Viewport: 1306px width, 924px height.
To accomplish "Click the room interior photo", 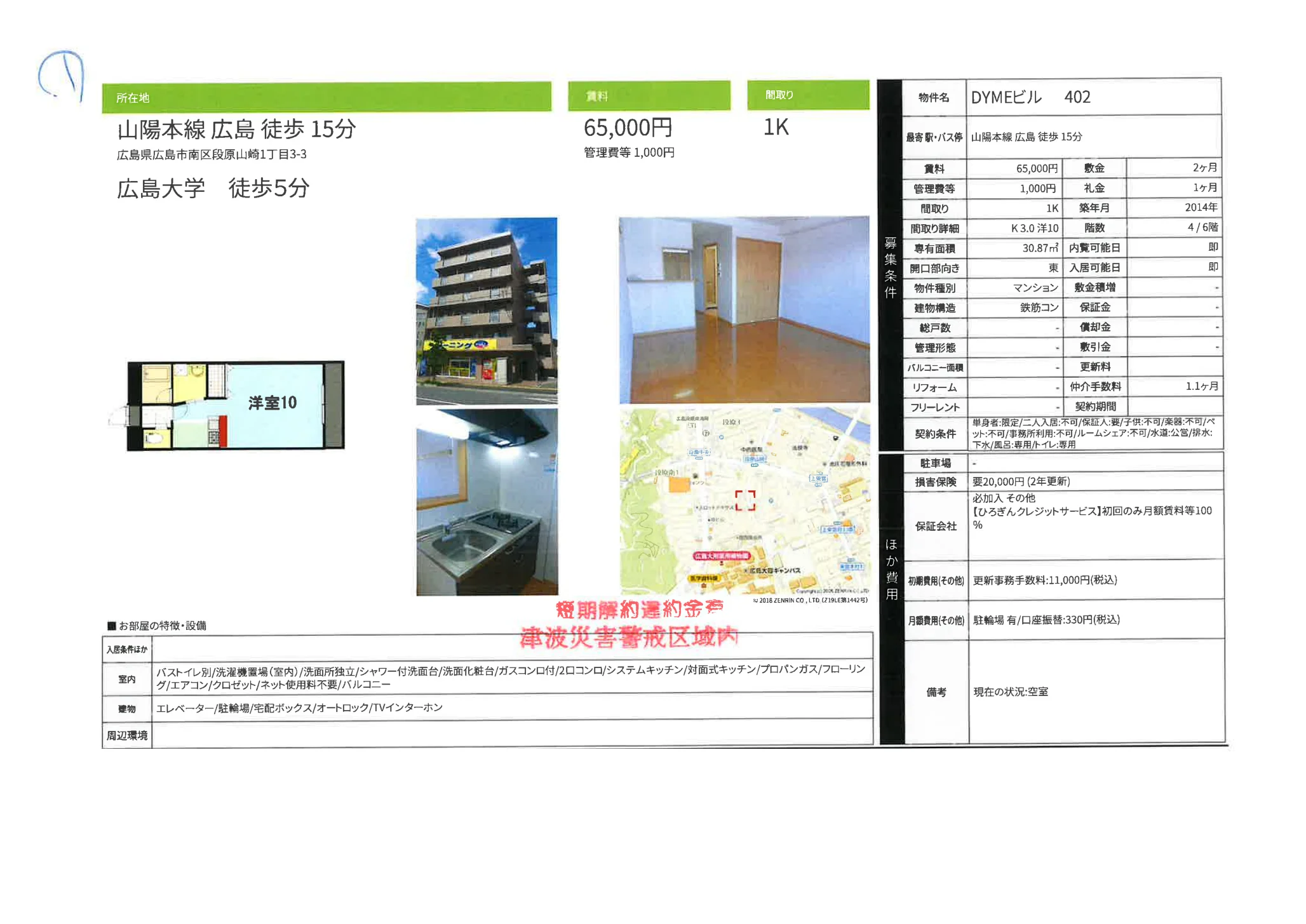I will point(744,309).
